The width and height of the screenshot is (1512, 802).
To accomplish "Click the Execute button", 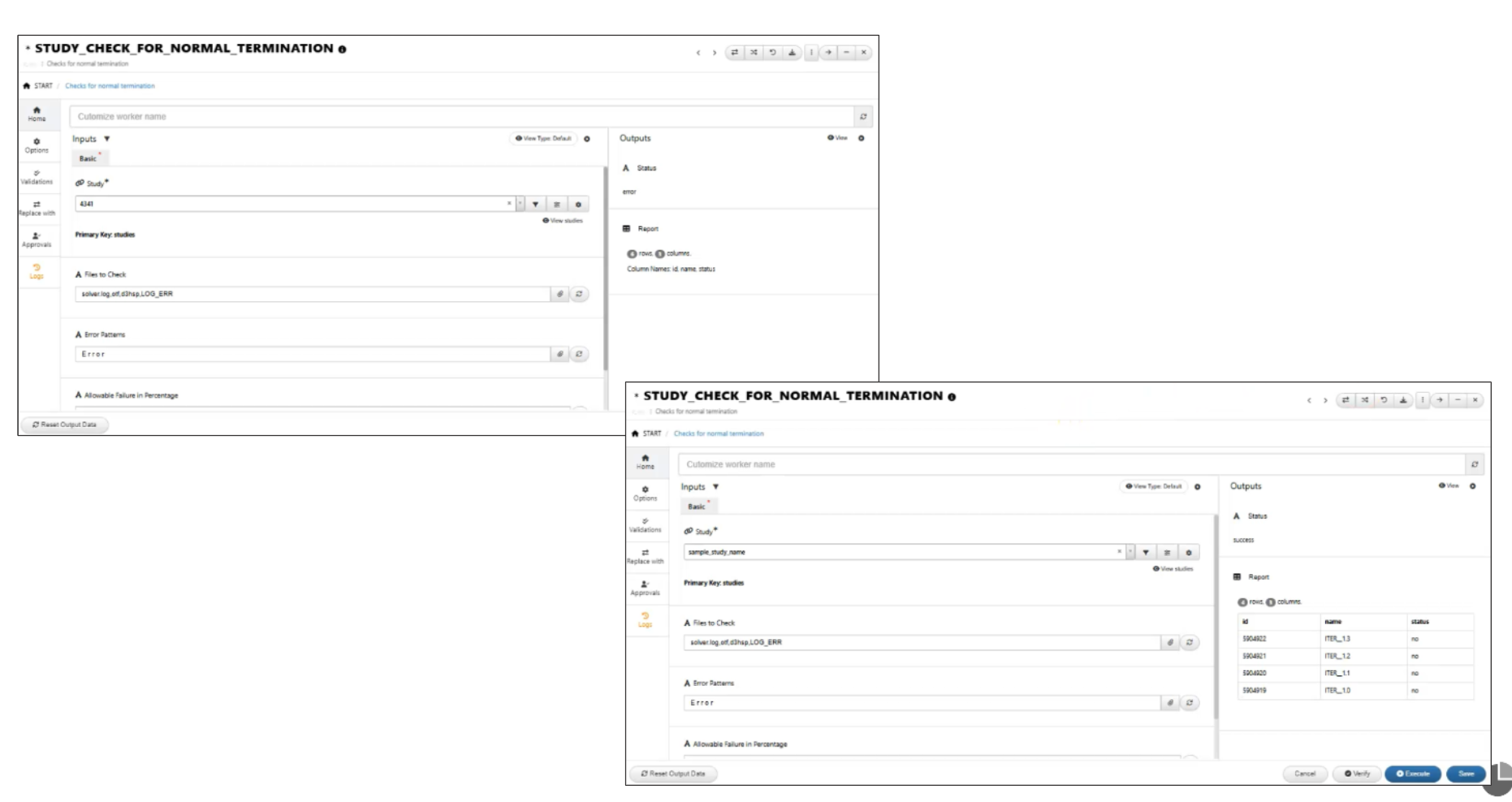I will coord(1413,774).
